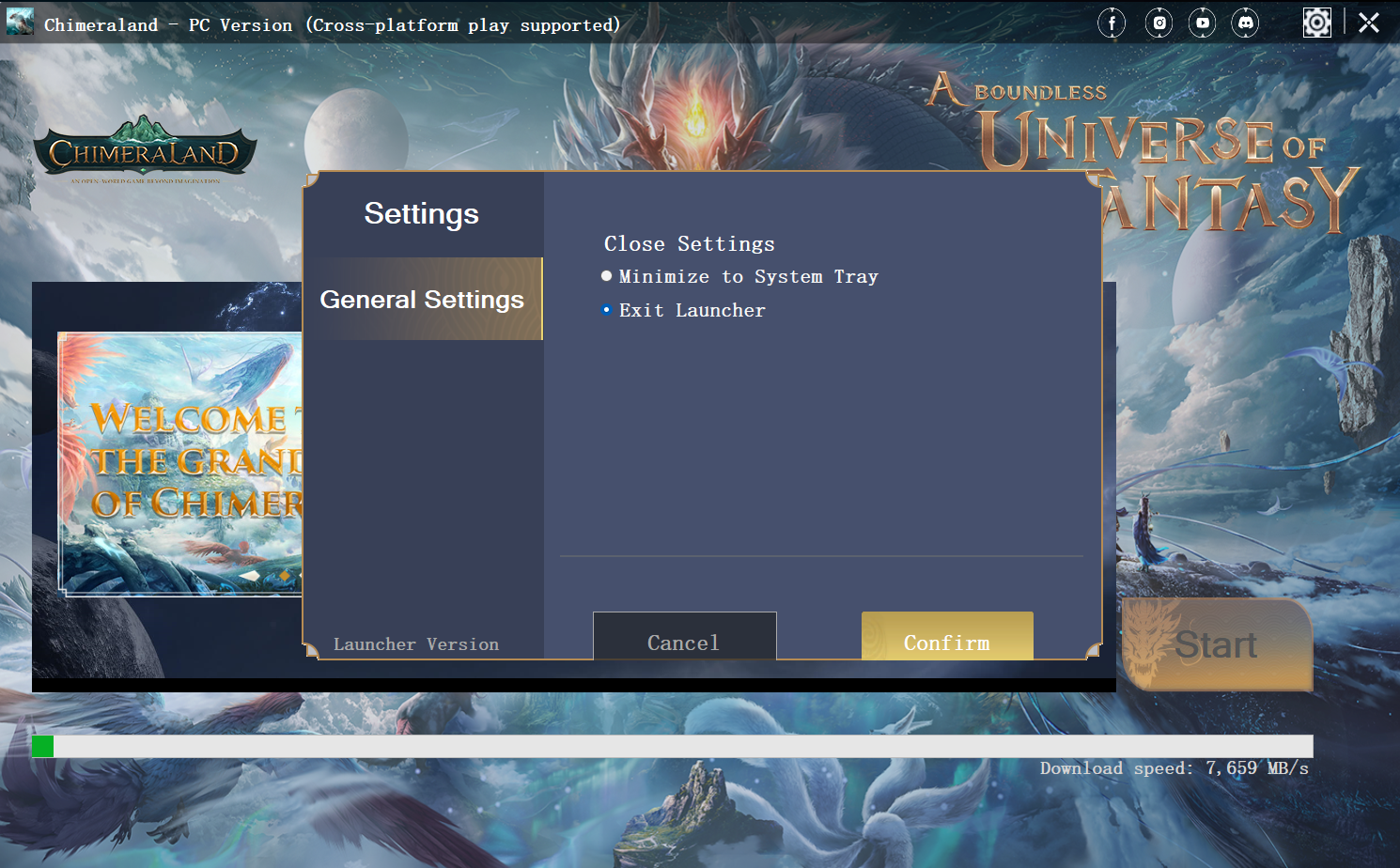Click the Launcher Version text
The image size is (1400, 868).
tap(416, 644)
